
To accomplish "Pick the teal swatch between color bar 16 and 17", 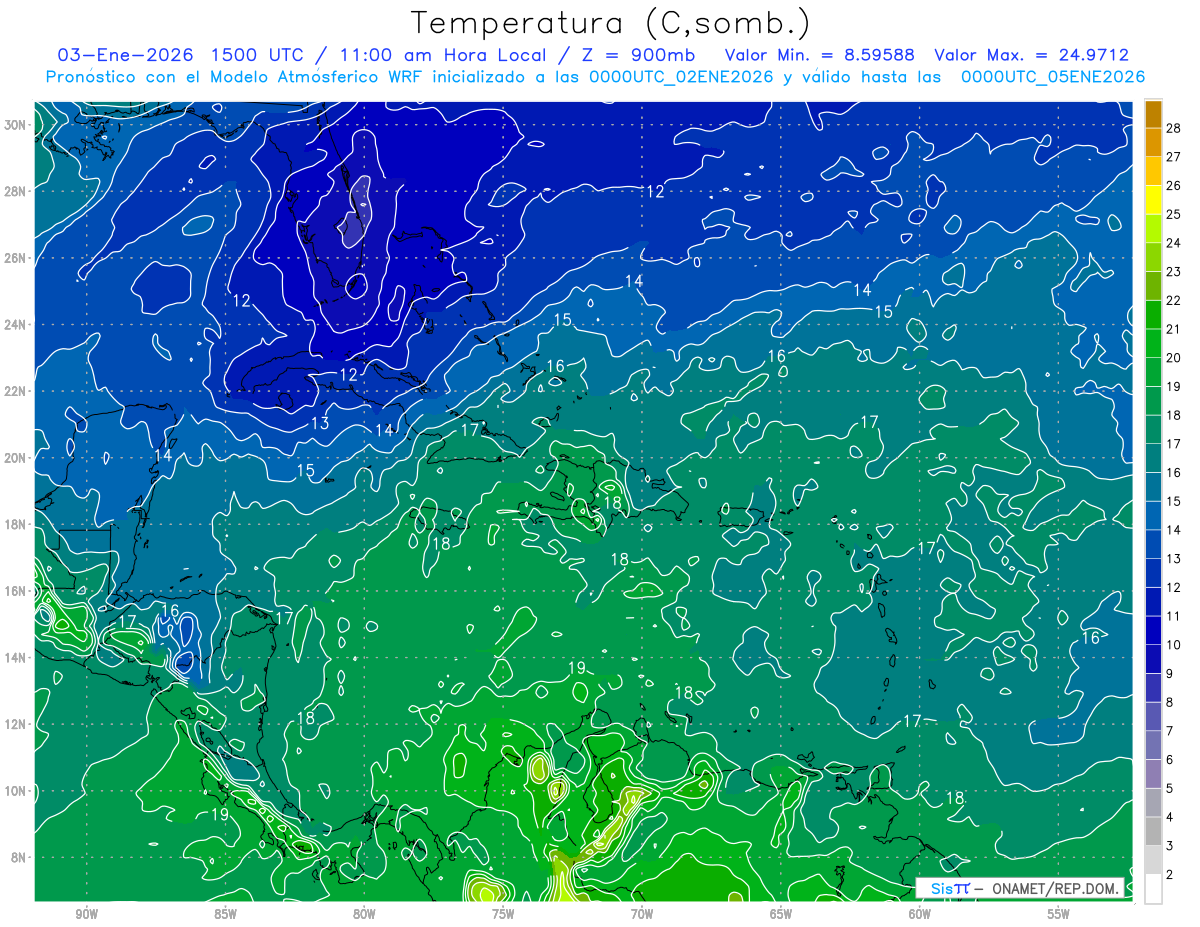I will click(x=1153, y=459).
